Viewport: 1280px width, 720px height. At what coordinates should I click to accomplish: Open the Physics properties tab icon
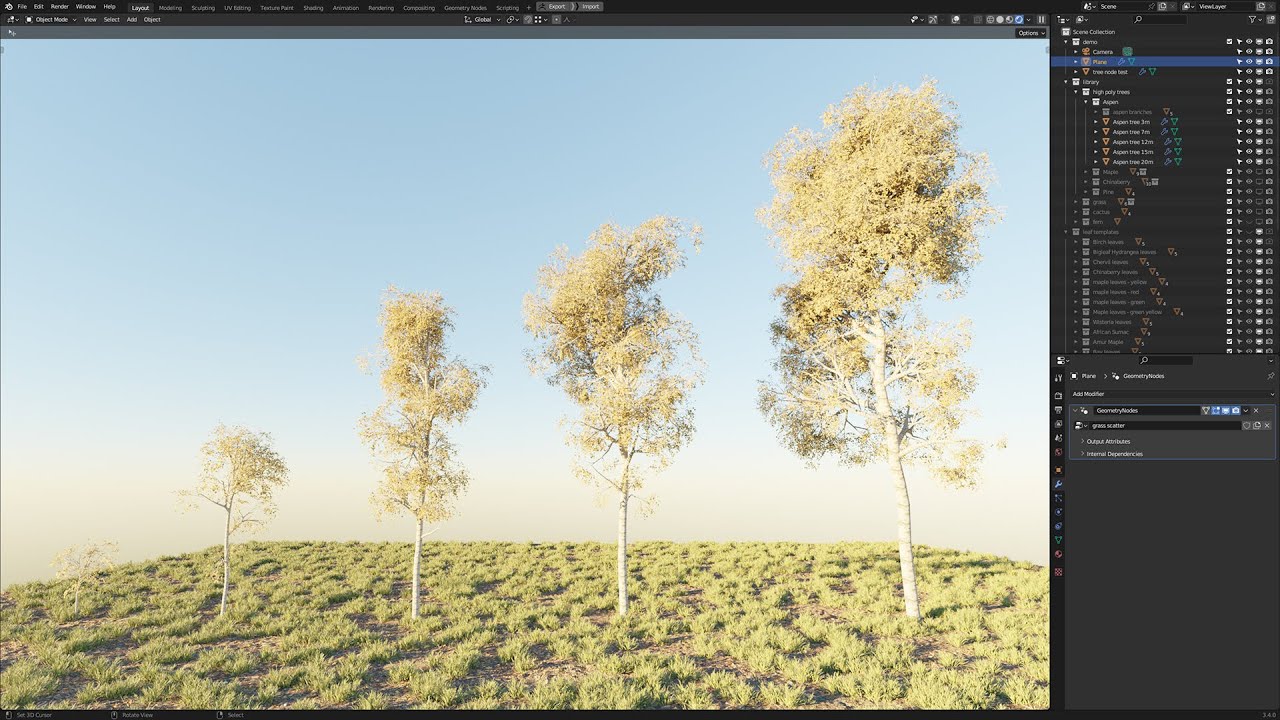(x=1058, y=512)
